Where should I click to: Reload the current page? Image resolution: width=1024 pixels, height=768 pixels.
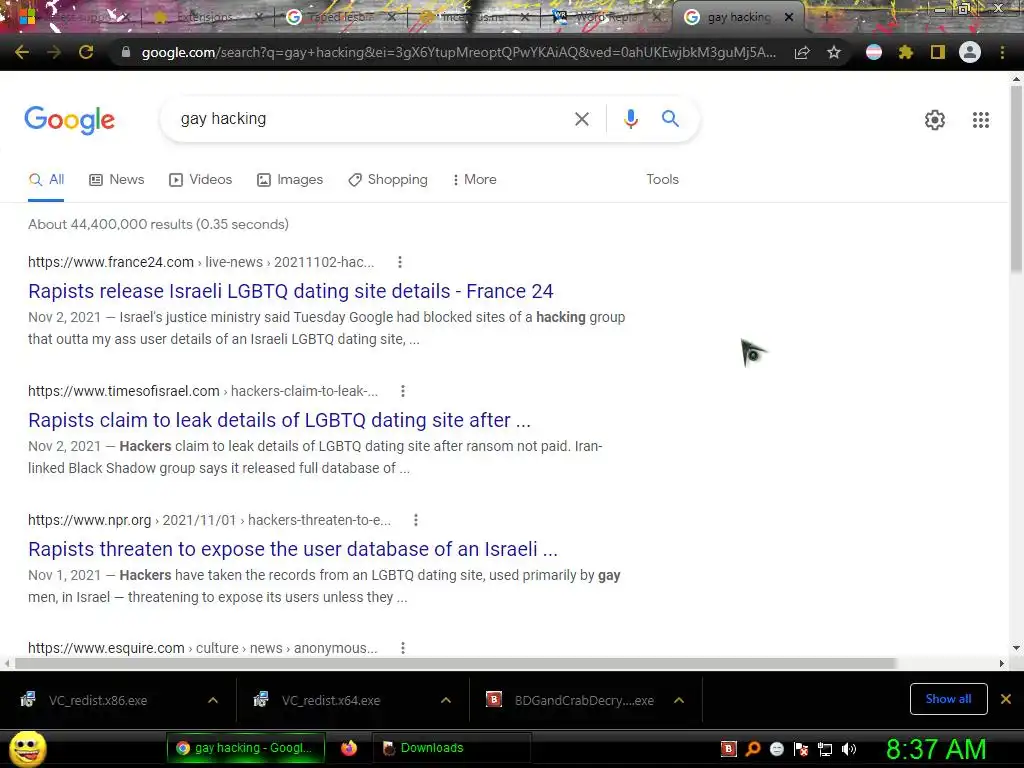[x=86, y=52]
